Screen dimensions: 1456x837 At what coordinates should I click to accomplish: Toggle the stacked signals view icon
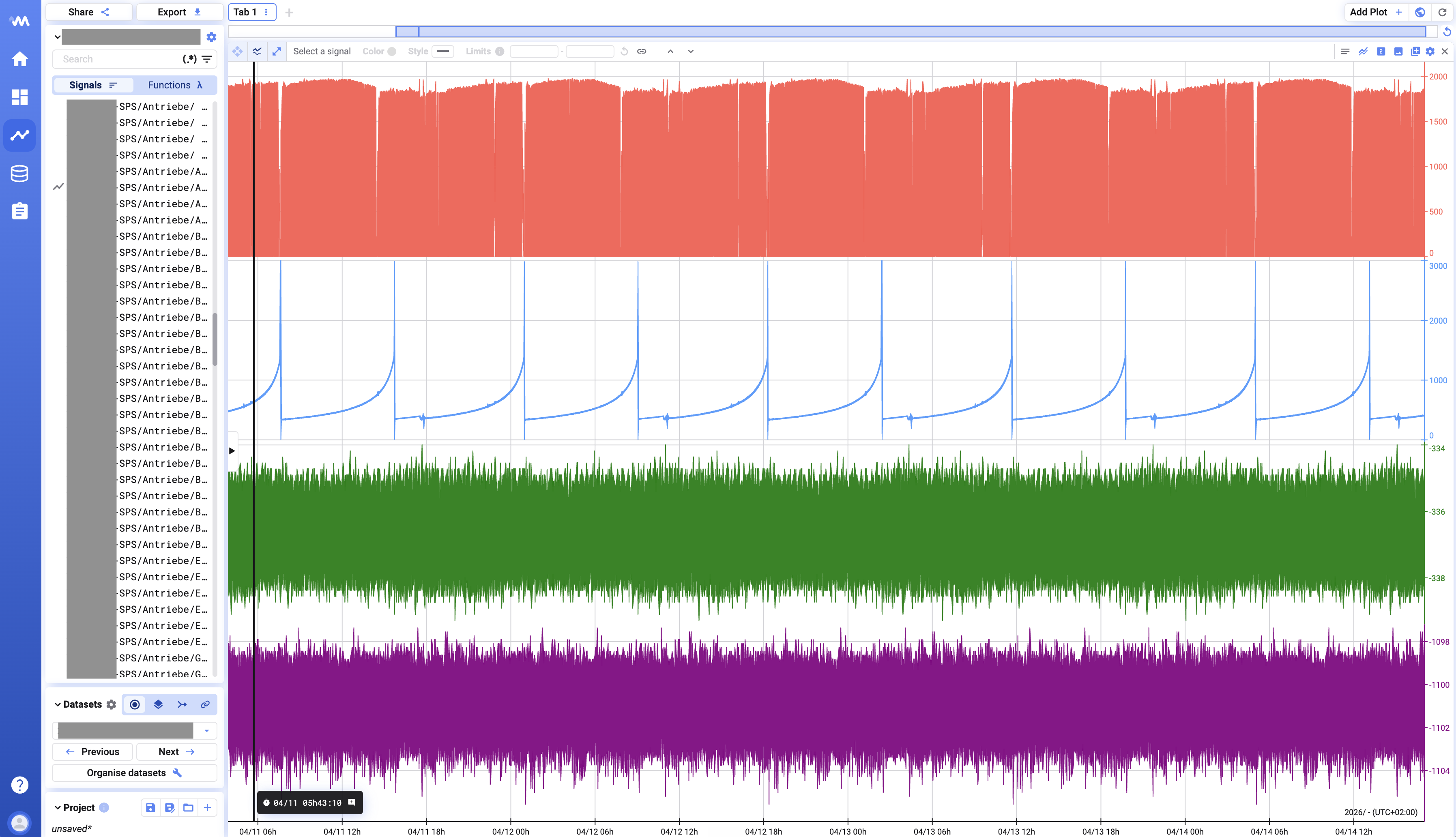point(257,51)
